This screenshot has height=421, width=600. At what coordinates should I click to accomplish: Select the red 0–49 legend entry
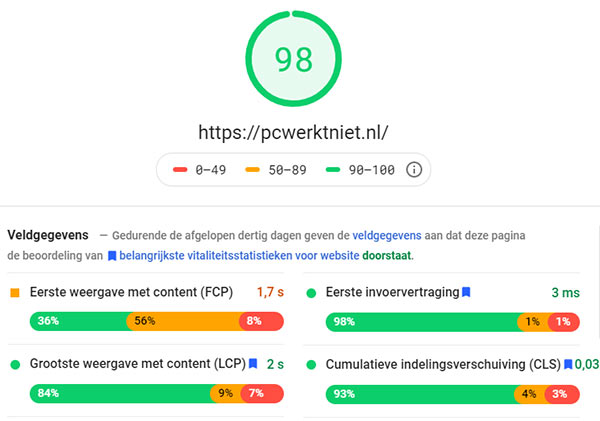(202, 170)
